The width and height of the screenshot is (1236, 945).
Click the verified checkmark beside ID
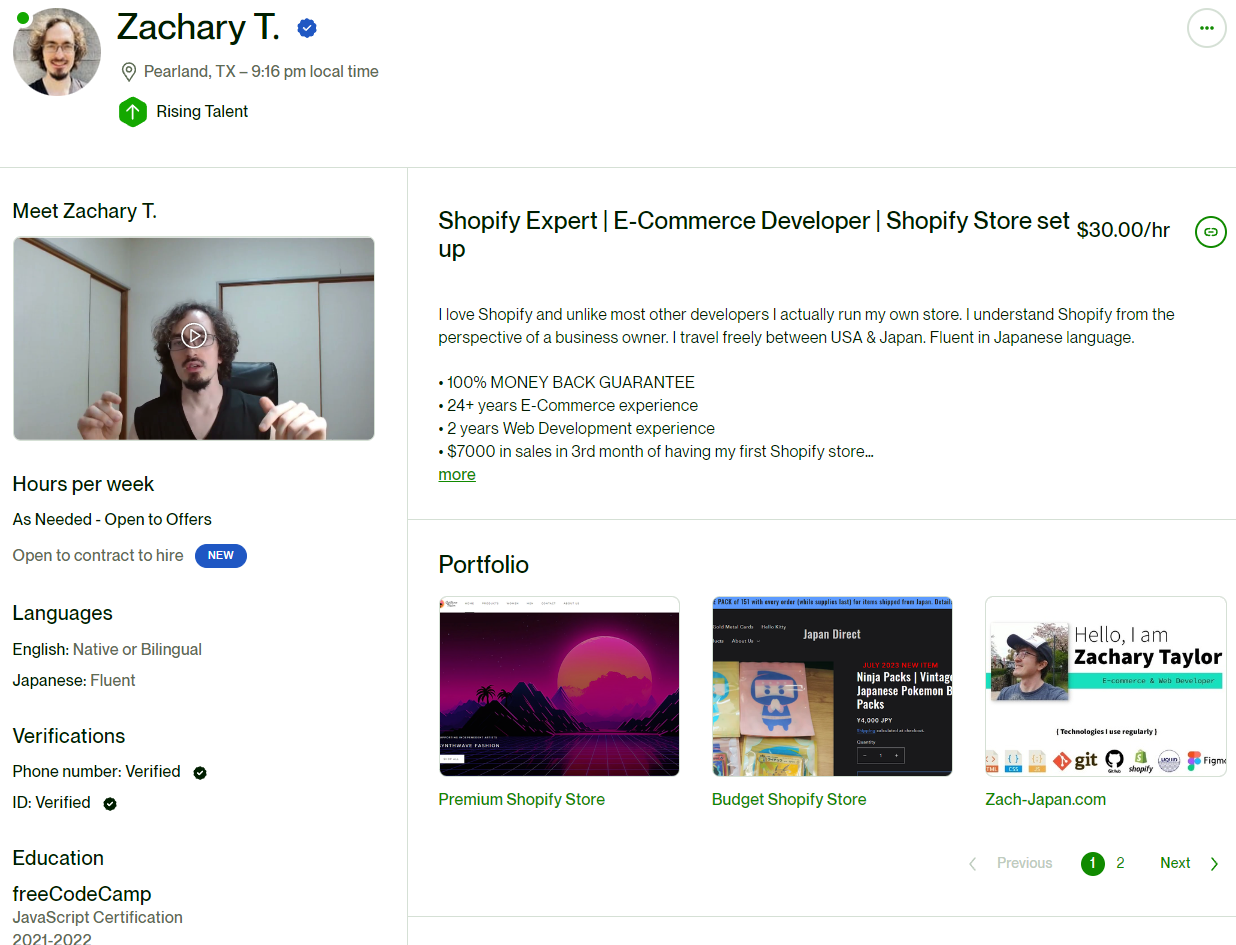(109, 803)
